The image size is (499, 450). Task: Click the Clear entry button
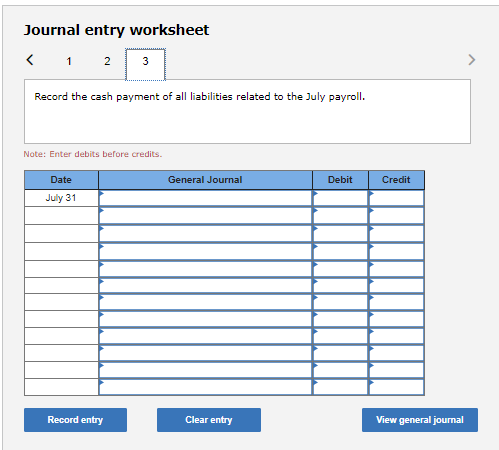point(209,420)
